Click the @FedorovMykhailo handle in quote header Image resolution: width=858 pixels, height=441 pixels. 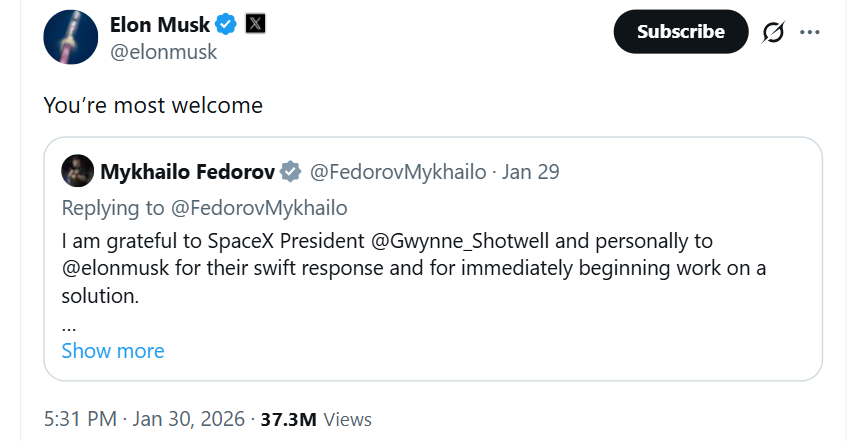398,172
